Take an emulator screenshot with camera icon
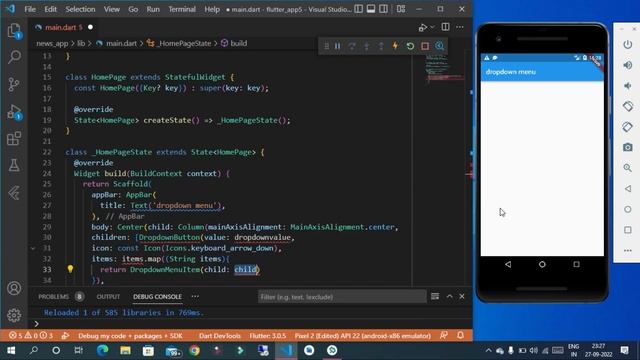 tap(628, 147)
